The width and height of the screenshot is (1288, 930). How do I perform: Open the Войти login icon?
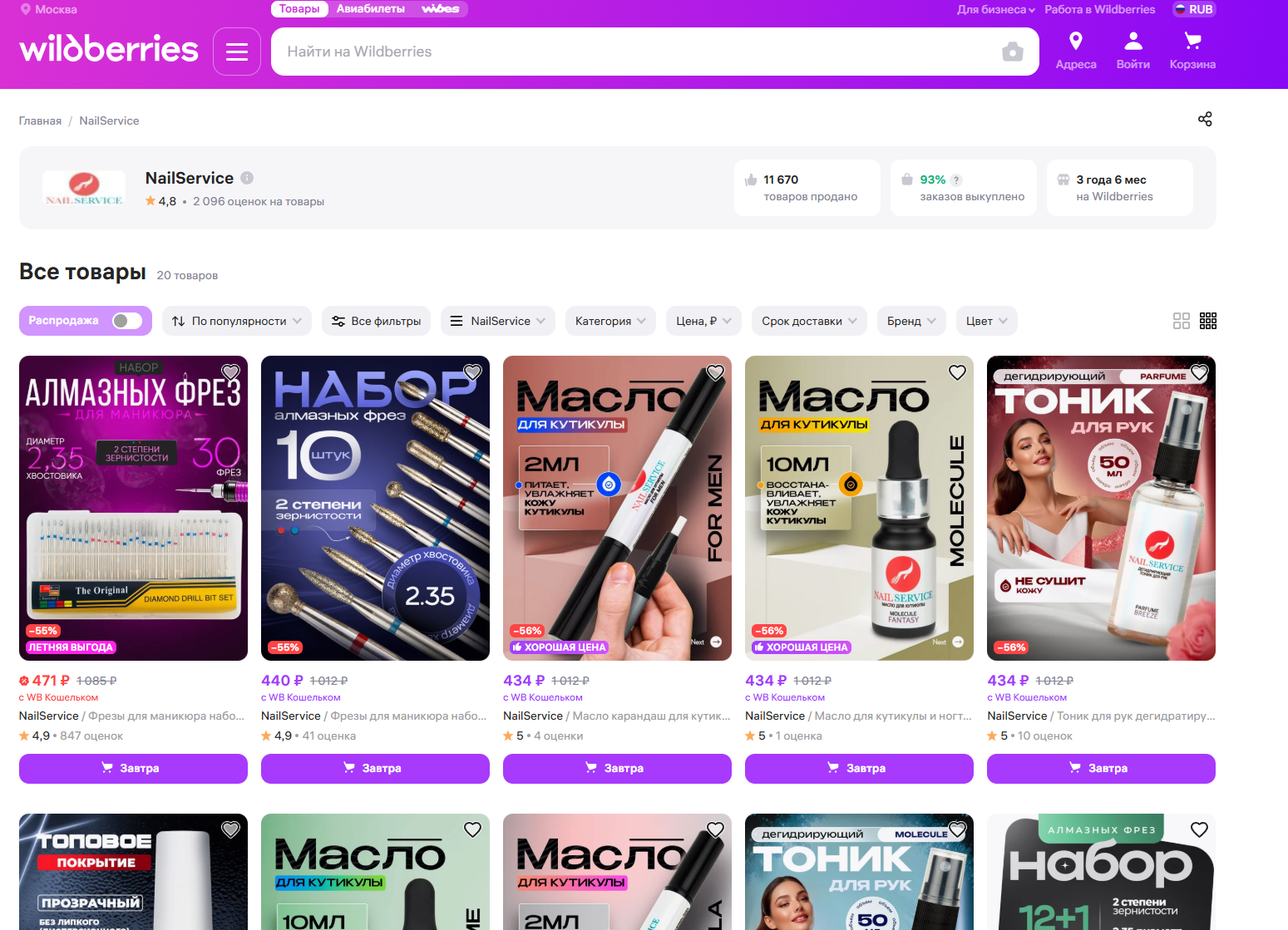pyautogui.click(x=1133, y=51)
